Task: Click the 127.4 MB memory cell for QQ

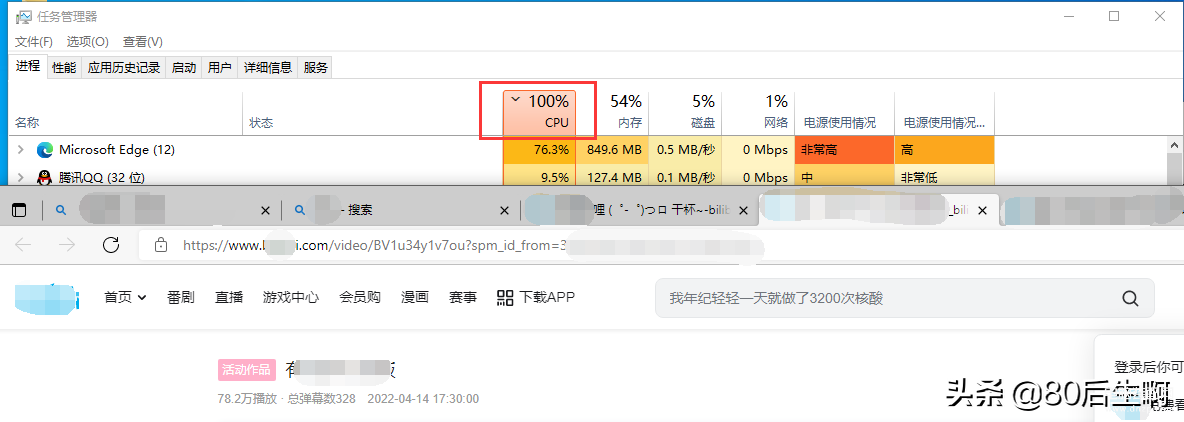Action: click(x=612, y=177)
